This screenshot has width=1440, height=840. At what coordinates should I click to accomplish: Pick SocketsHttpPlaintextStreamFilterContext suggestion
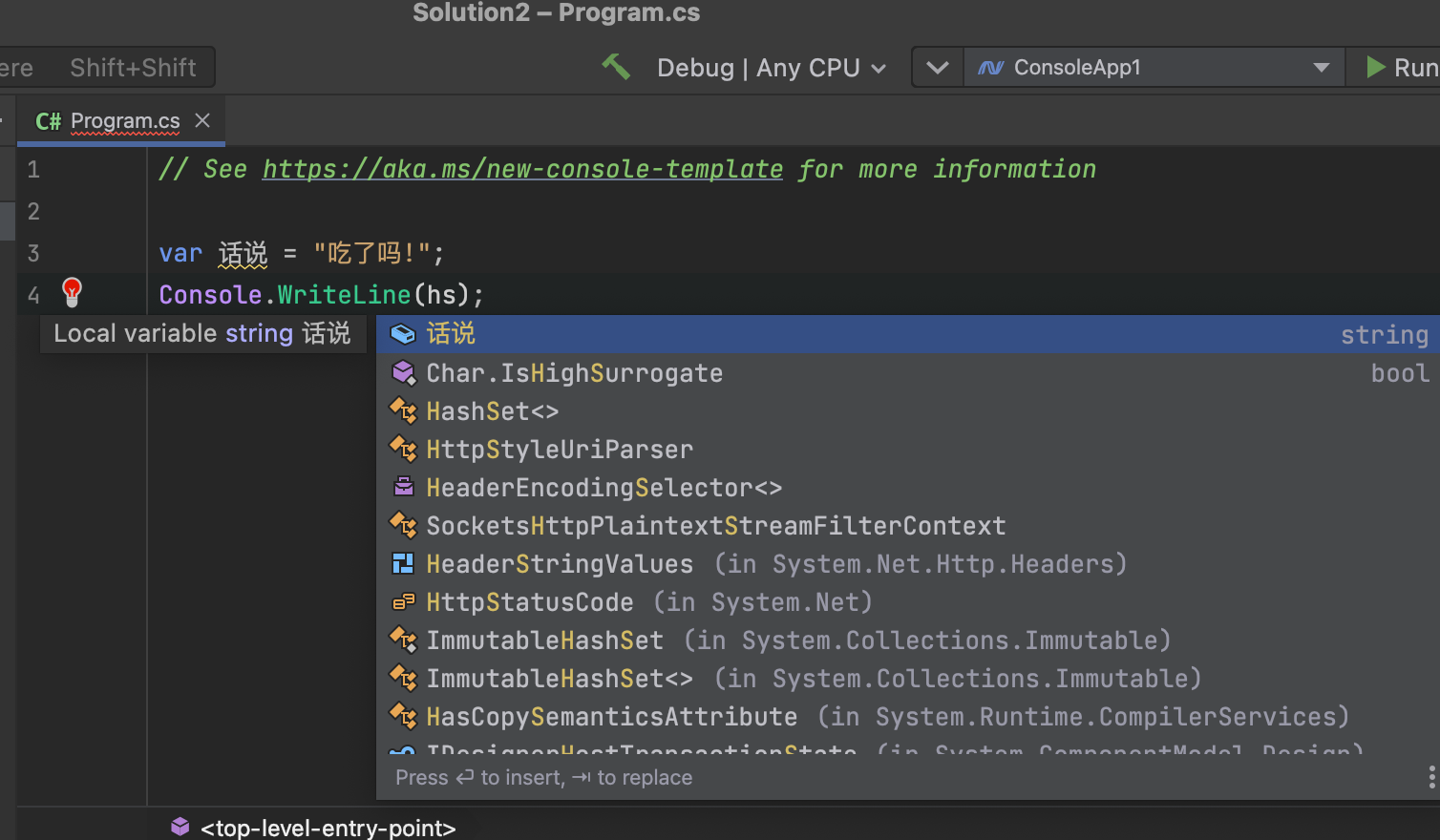[908, 525]
